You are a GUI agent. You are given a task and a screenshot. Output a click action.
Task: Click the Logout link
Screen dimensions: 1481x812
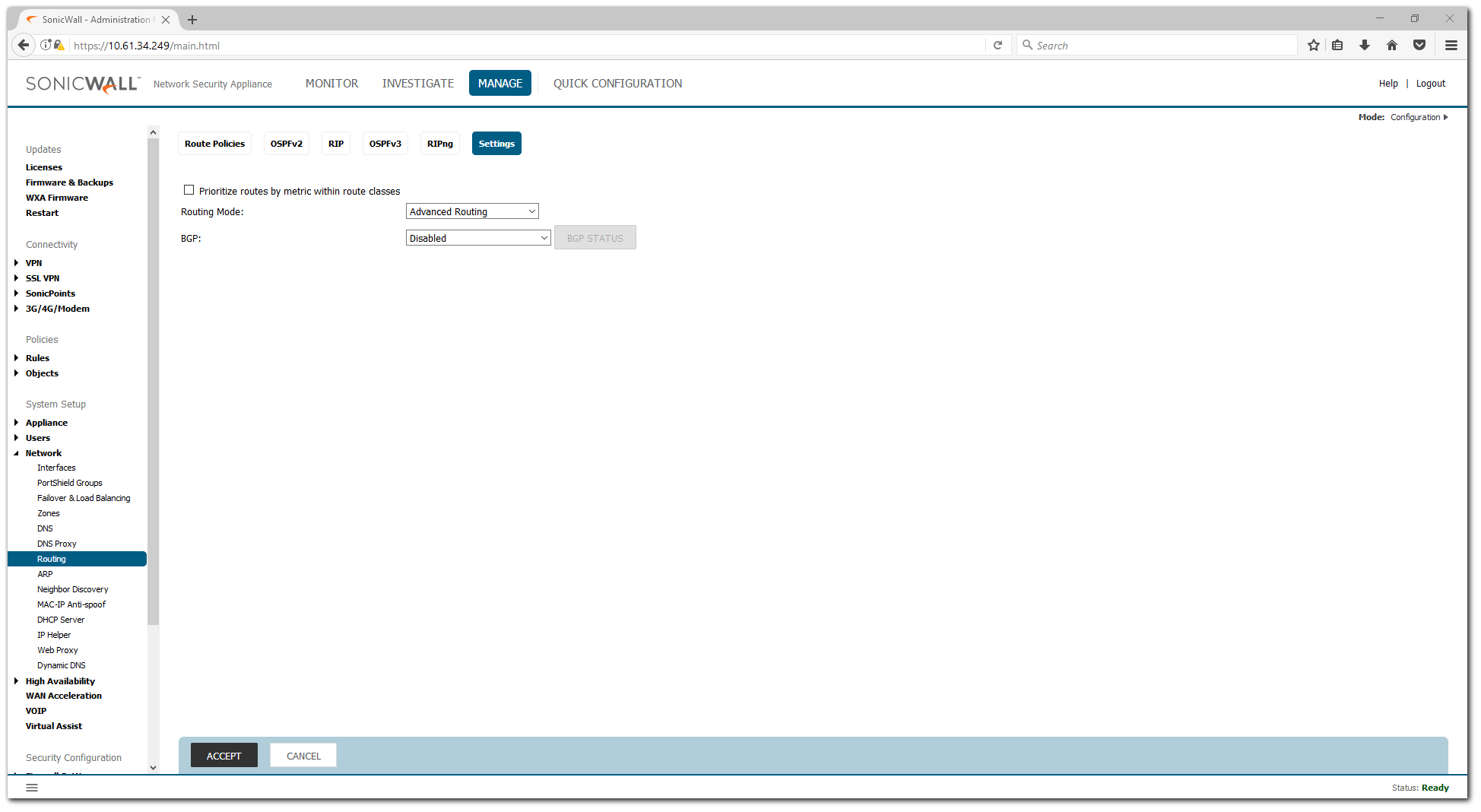click(x=1430, y=84)
